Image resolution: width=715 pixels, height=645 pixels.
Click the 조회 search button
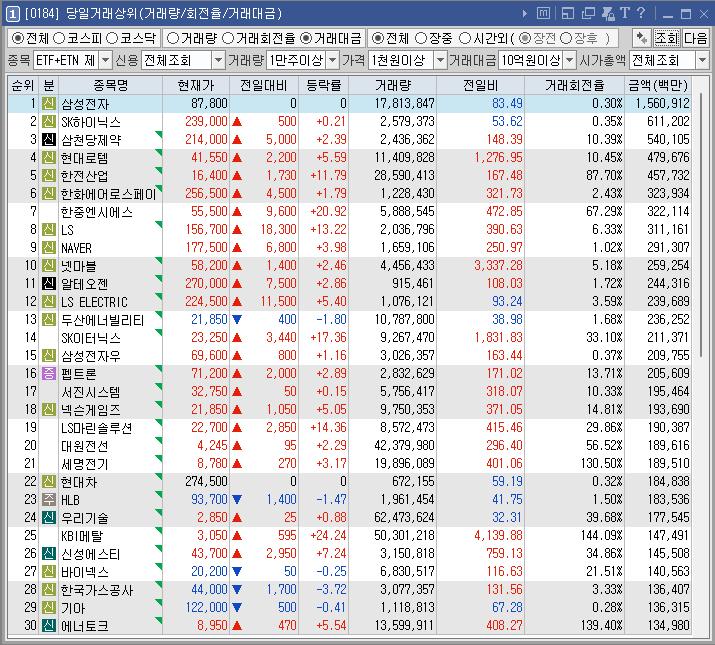pos(667,38)
